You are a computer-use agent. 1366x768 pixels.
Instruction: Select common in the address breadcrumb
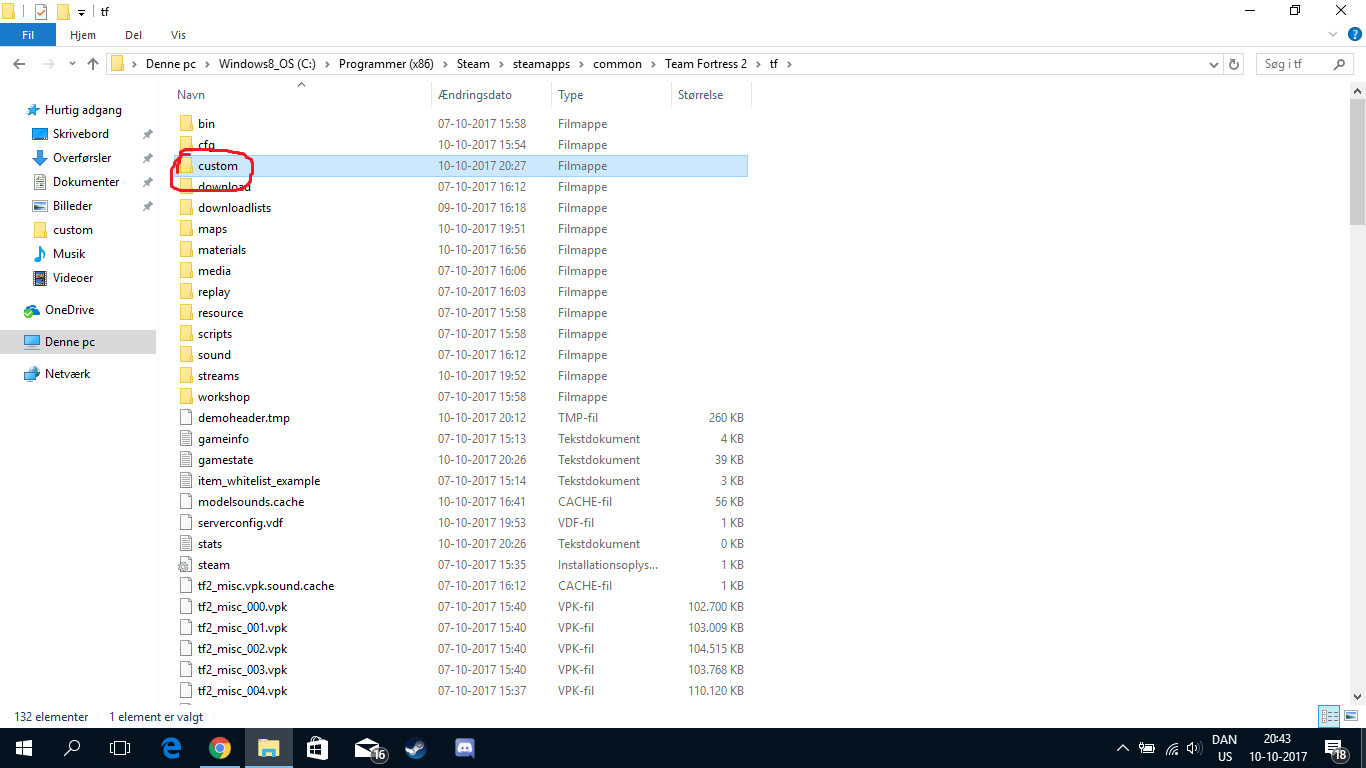(x=617, y=64)
